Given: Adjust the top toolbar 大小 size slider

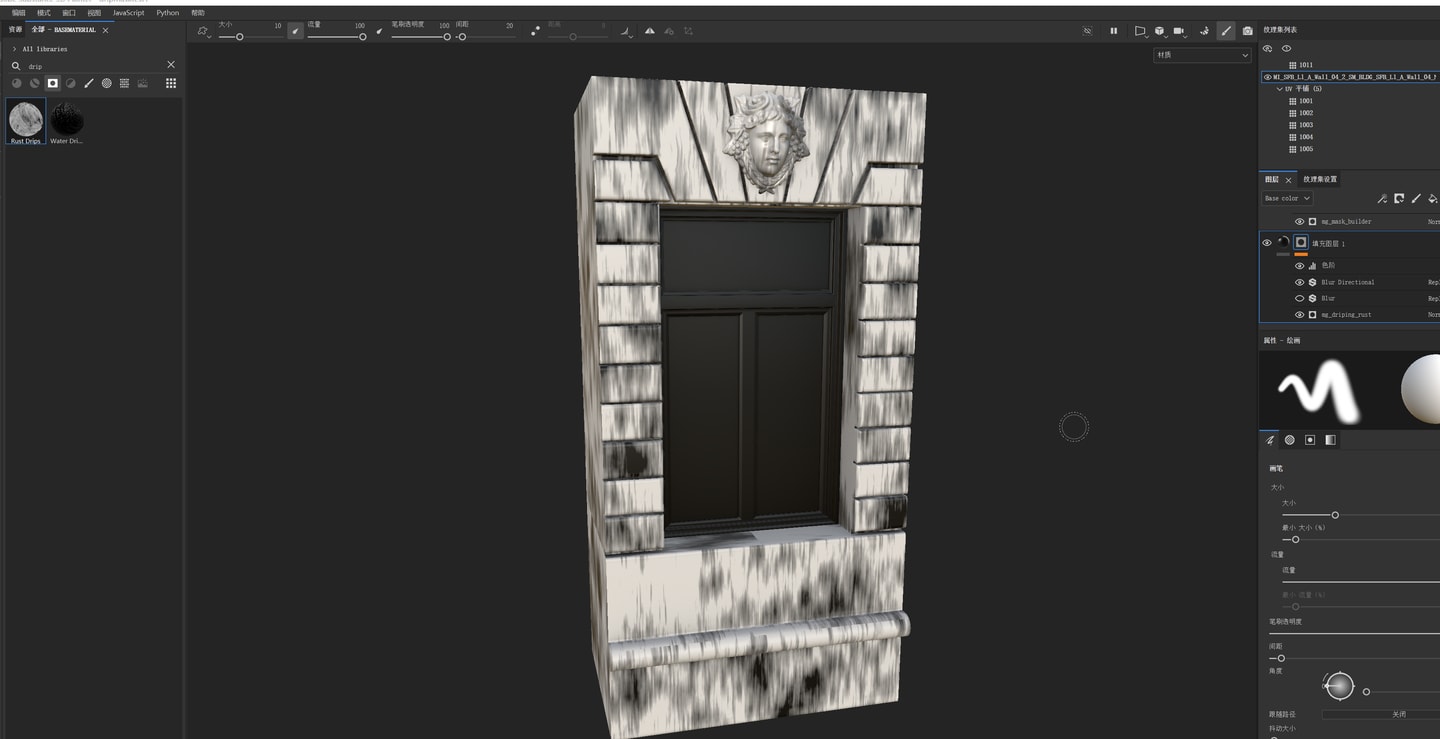Looking at the screenshot, I should (x=250, y=37).
